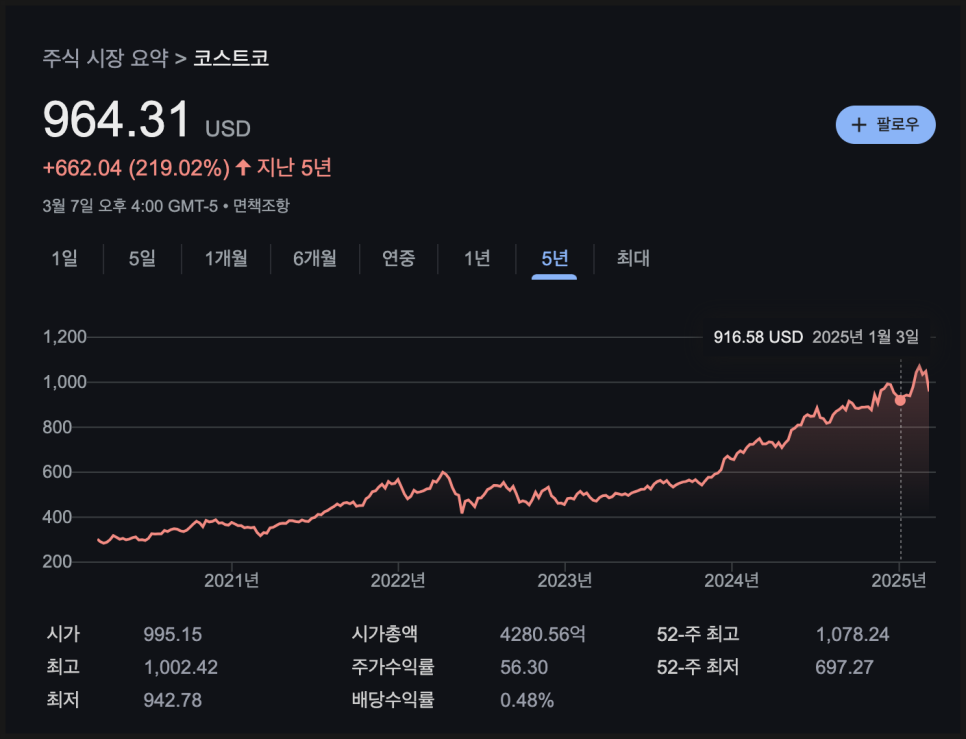Open the 면책조항 disclaimer link

(261, 206)
